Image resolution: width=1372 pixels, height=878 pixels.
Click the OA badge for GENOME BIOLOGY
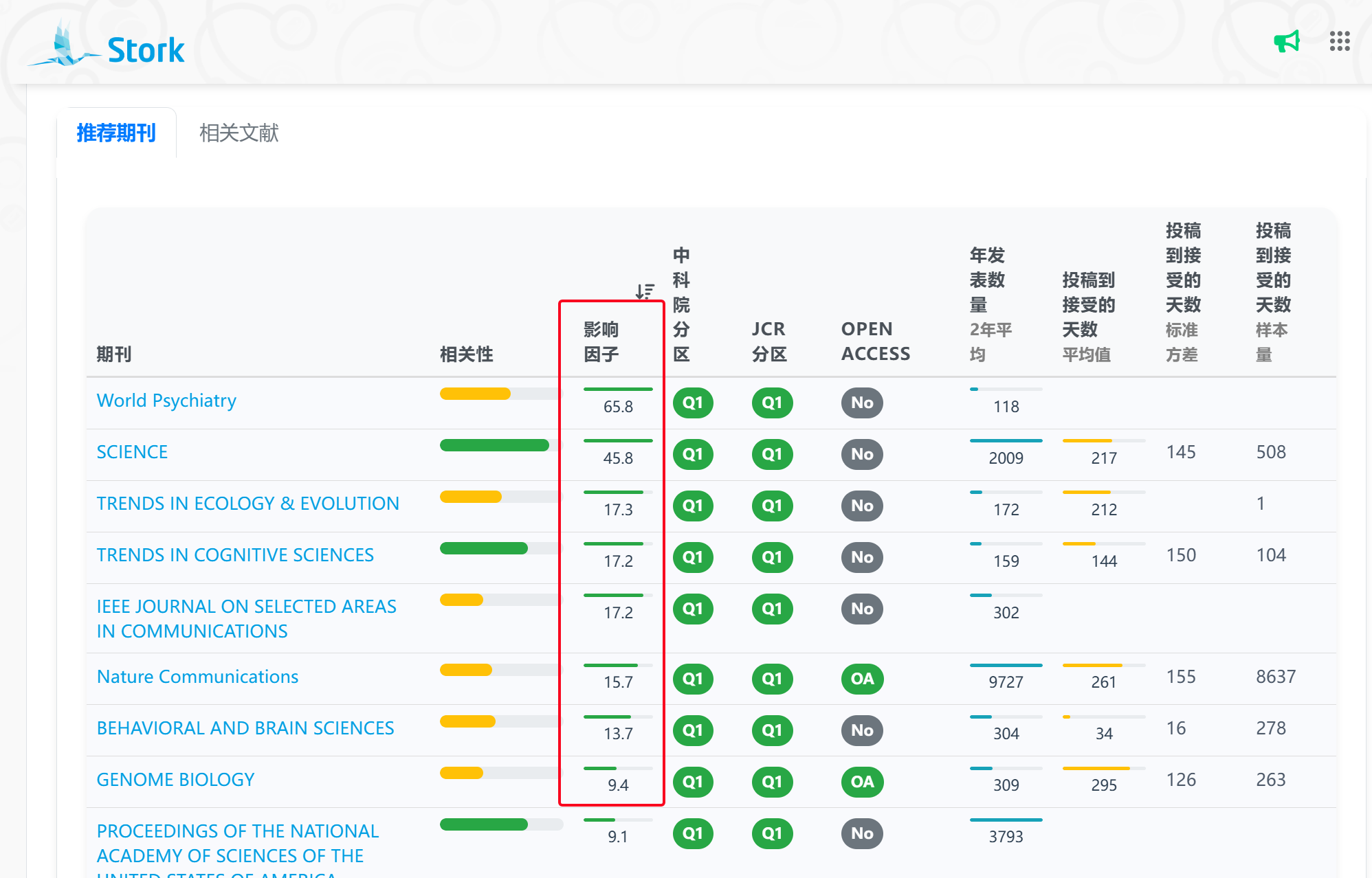(862, 783)
